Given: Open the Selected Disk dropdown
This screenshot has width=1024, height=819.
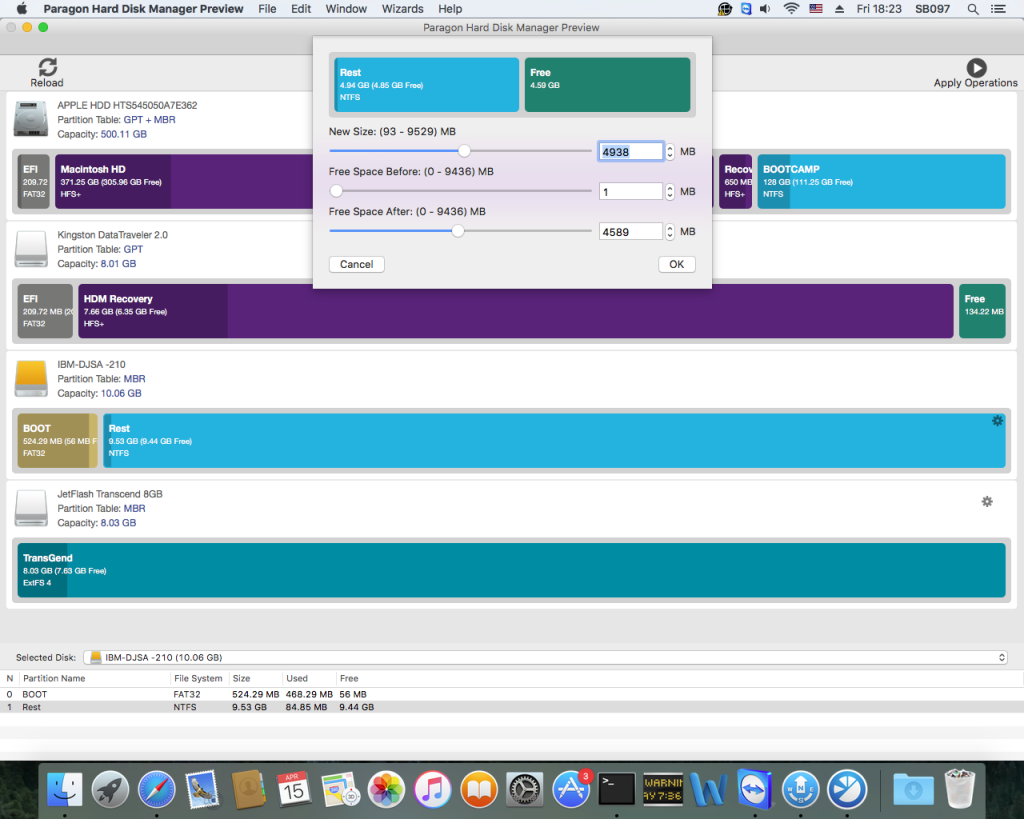Looking at the screenshot, I should 545,658.
